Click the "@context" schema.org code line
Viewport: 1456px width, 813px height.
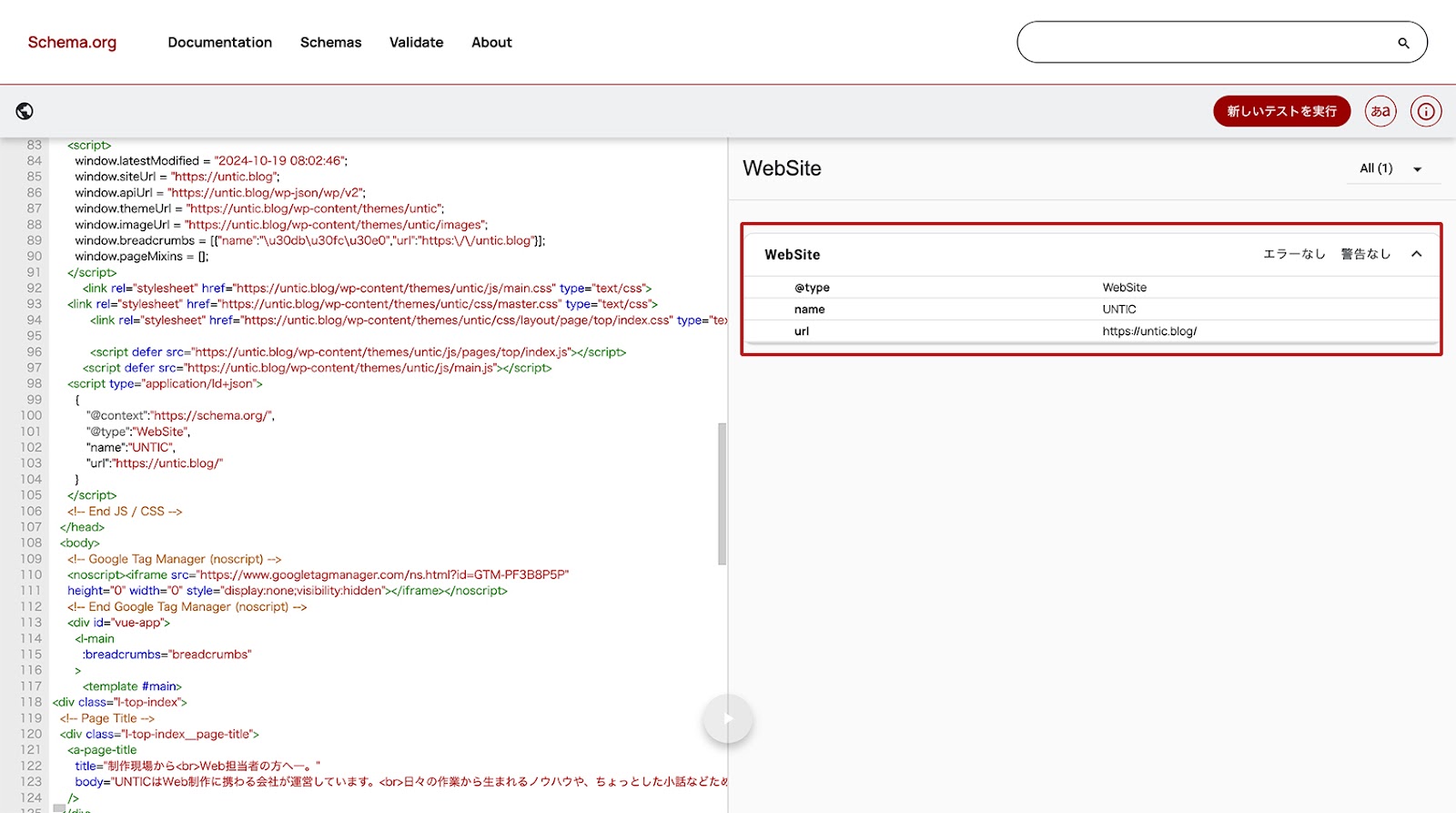pos(180,415)
